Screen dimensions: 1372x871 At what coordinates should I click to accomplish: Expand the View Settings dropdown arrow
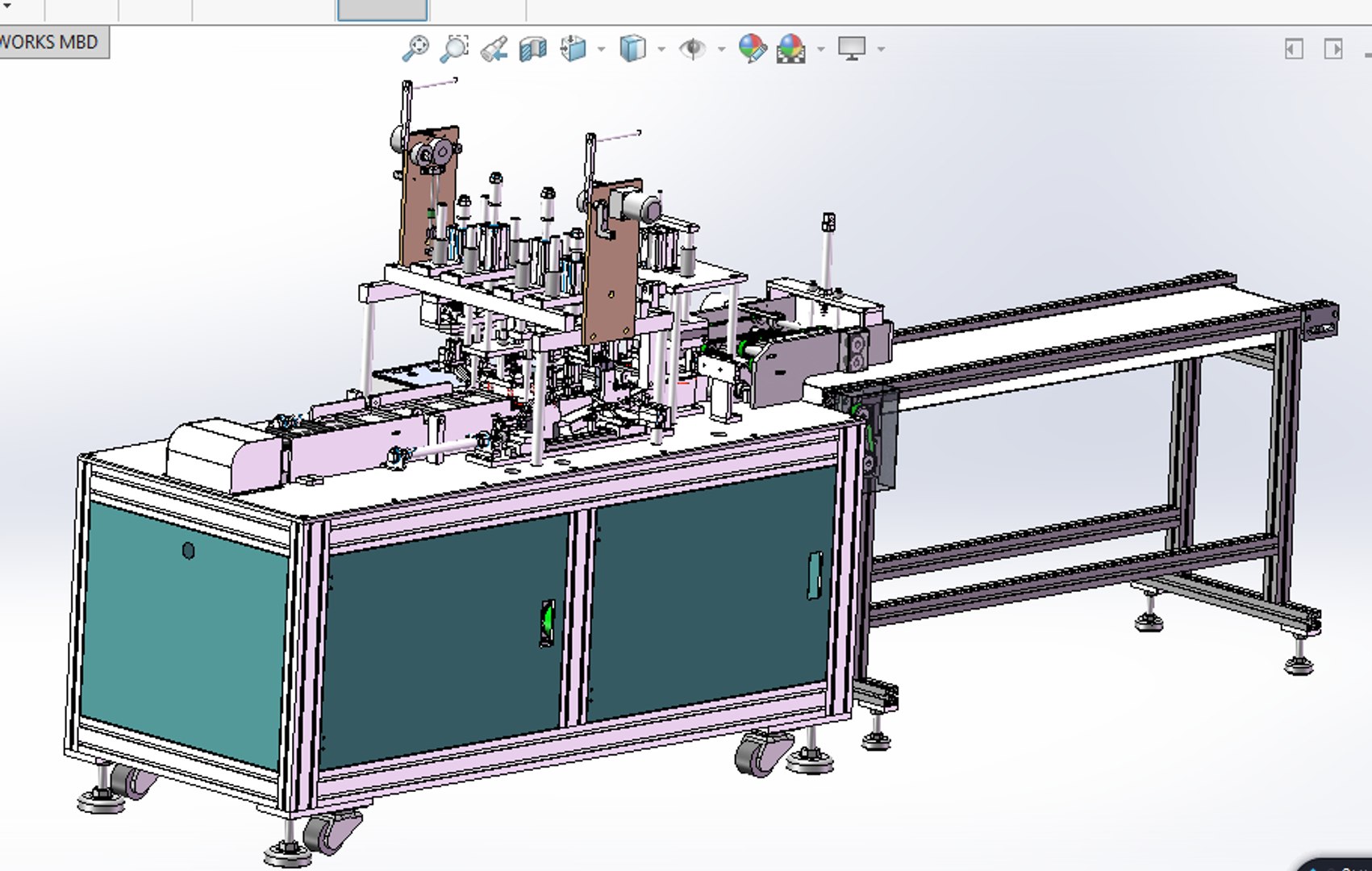click(x=881, y=49)
